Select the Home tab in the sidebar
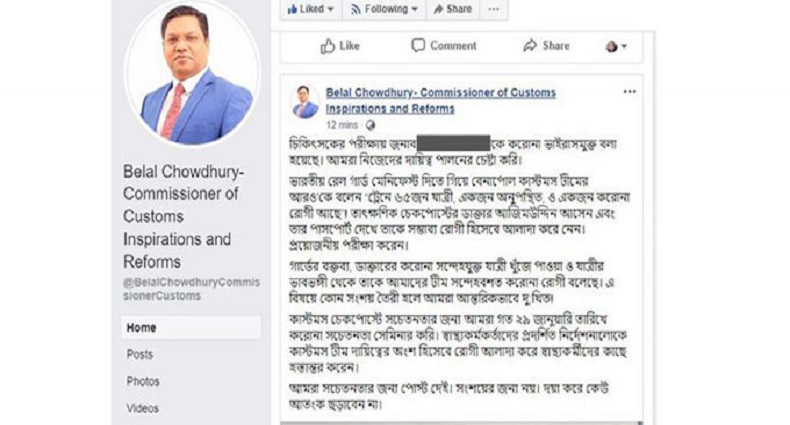The image size is (790, 425). [141, 327]
